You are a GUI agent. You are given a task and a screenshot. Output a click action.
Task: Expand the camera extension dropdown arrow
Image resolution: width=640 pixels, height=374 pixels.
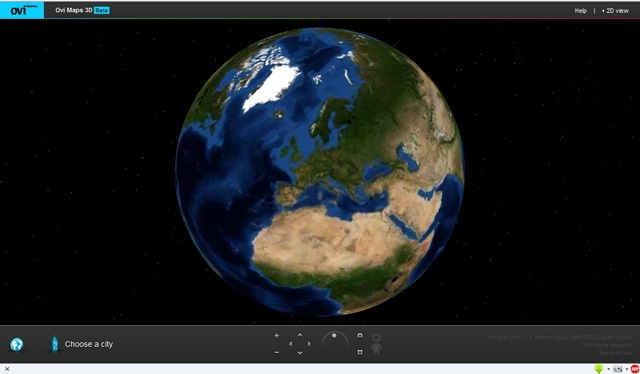[627, 370]
